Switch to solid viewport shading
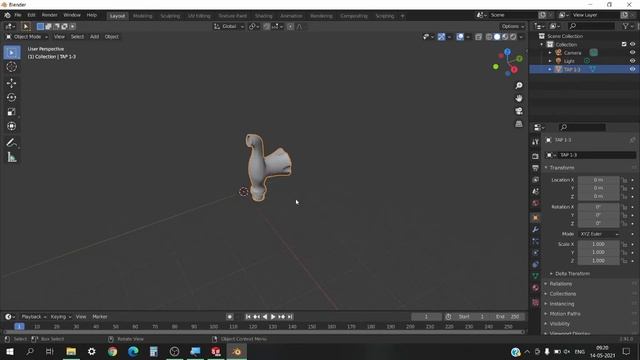This screenshot has width=640, height=360. 497,37
